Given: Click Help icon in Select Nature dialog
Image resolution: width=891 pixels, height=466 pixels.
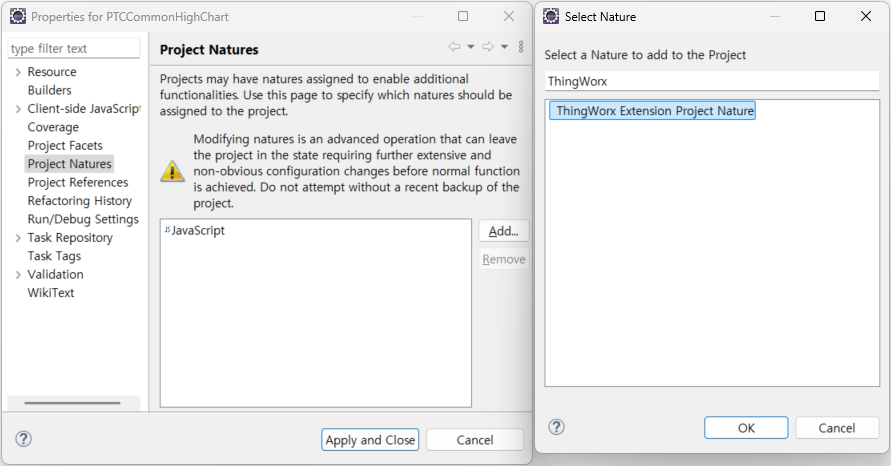Looking at the screenshot, I should [557, 427].
